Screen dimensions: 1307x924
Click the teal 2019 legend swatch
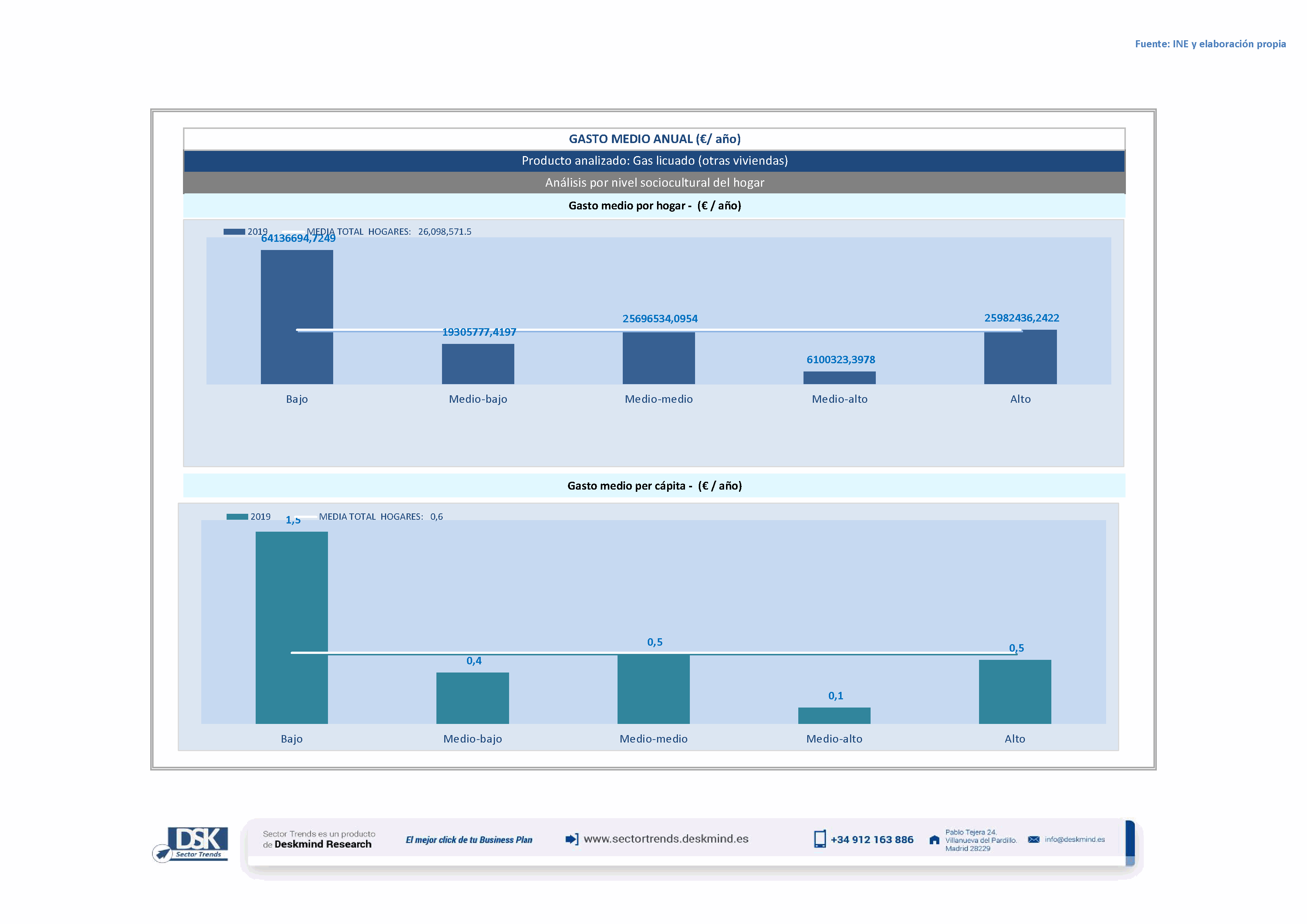pyautogui.click(x=237, y=517)
